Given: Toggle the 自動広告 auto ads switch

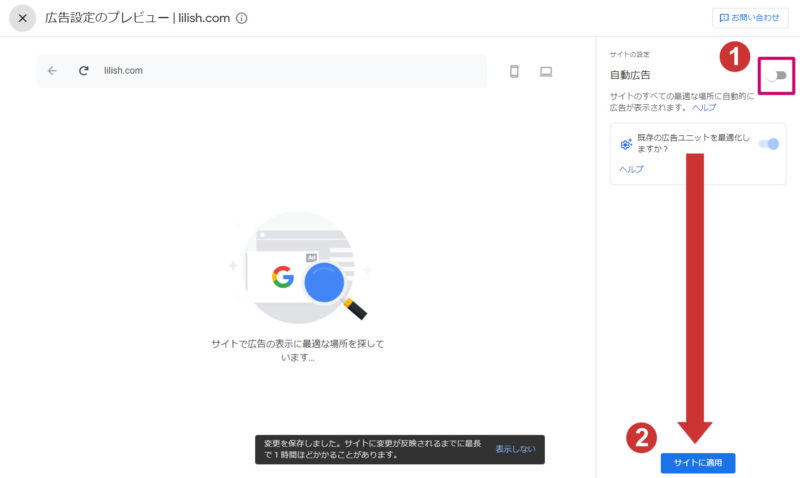Looking at the screenshot, I should [x=777, y=76].
